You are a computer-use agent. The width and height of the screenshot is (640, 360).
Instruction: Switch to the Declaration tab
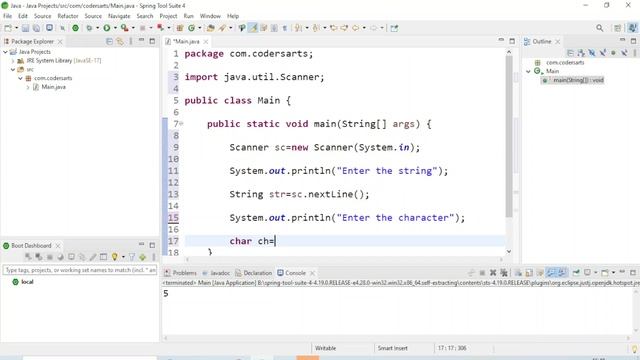pos(253,273)
